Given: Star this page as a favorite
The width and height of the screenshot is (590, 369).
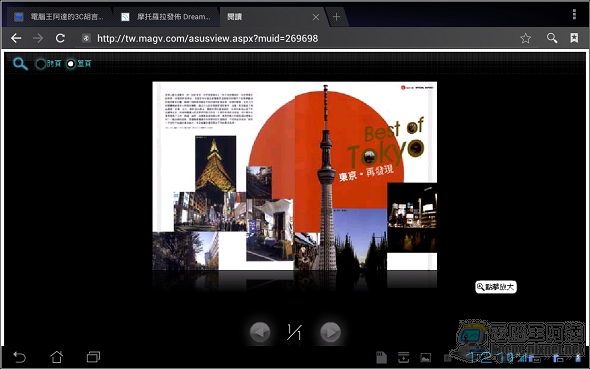Looking at the screenshot, I should [x=526, y=38].
